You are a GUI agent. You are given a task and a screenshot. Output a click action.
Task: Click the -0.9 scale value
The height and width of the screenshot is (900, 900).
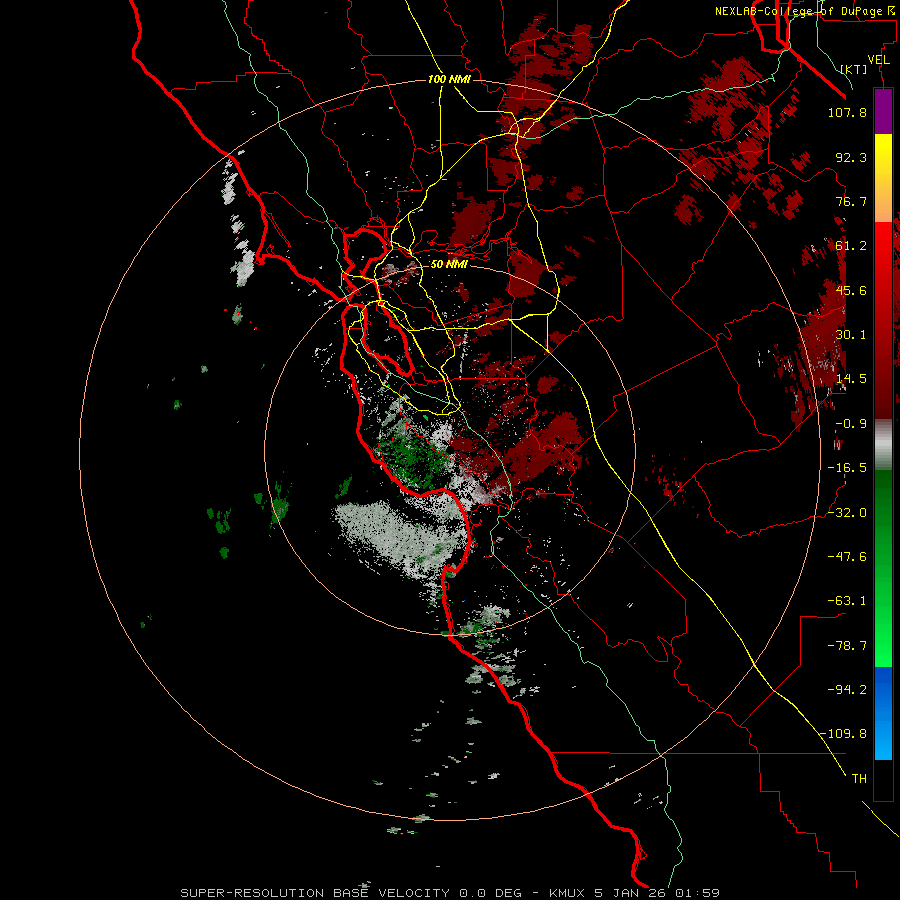click(851, 424)
